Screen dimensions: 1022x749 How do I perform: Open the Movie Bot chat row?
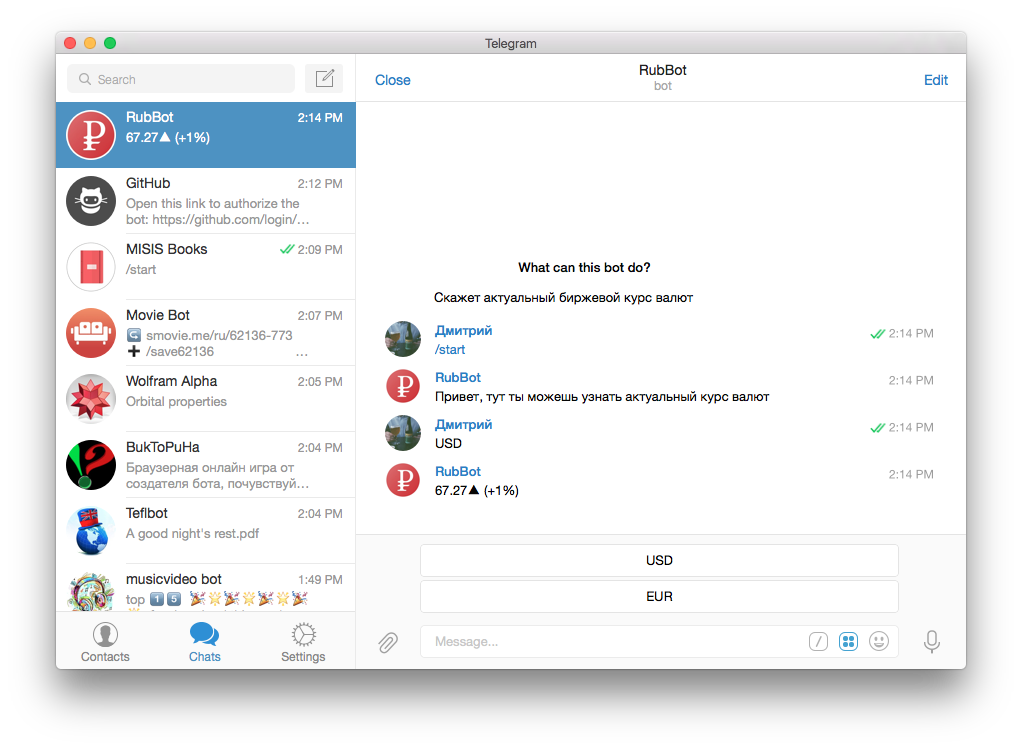pyautogui.click(x=206, y=332)
